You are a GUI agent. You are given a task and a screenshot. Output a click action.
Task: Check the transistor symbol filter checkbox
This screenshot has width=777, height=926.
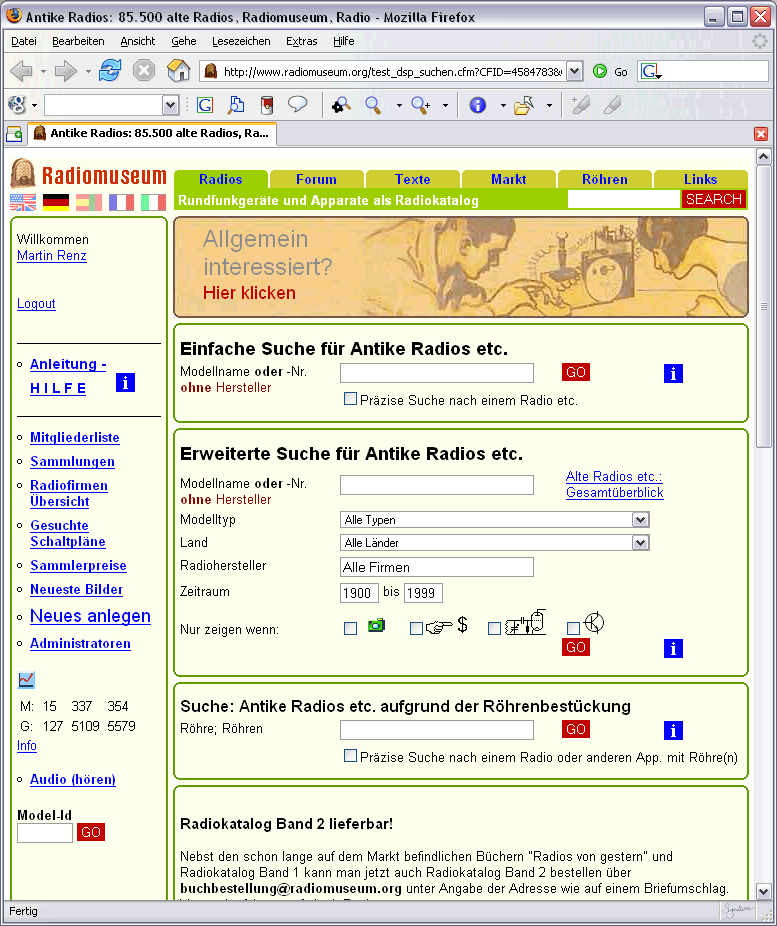click(573, 629)
